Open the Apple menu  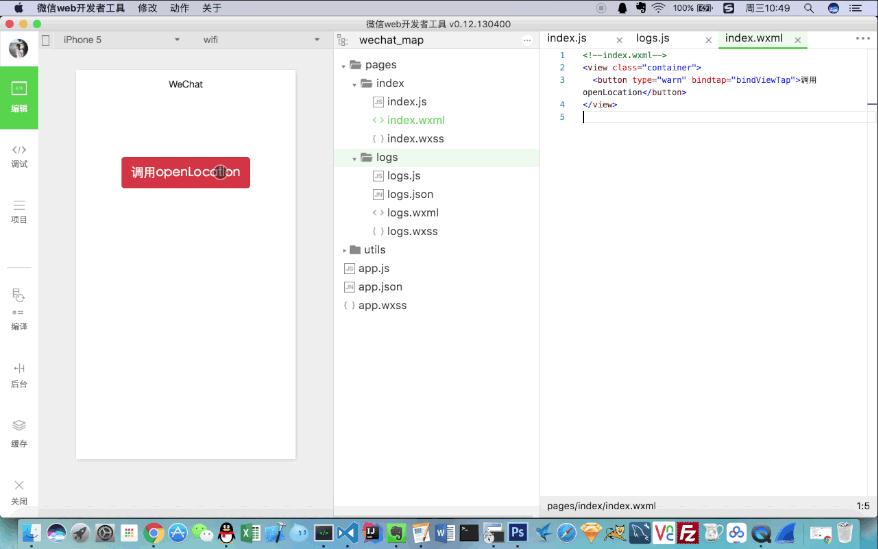point(18,8)
